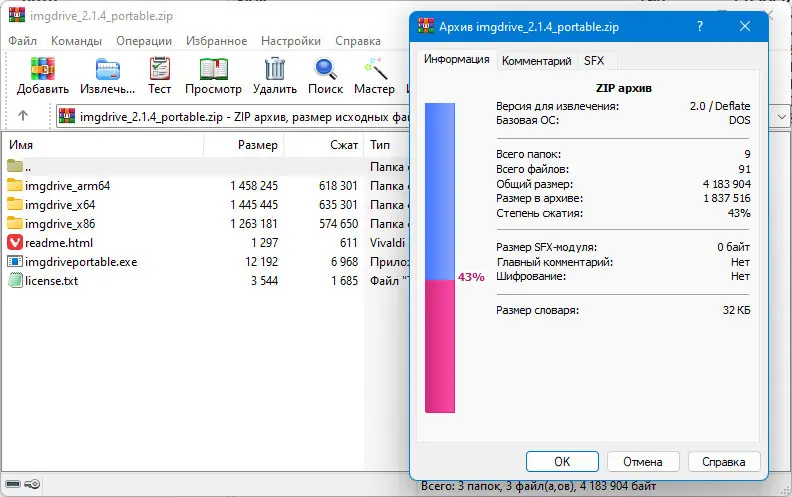
Task: Open the Файл menu
Action: [23, 41]
